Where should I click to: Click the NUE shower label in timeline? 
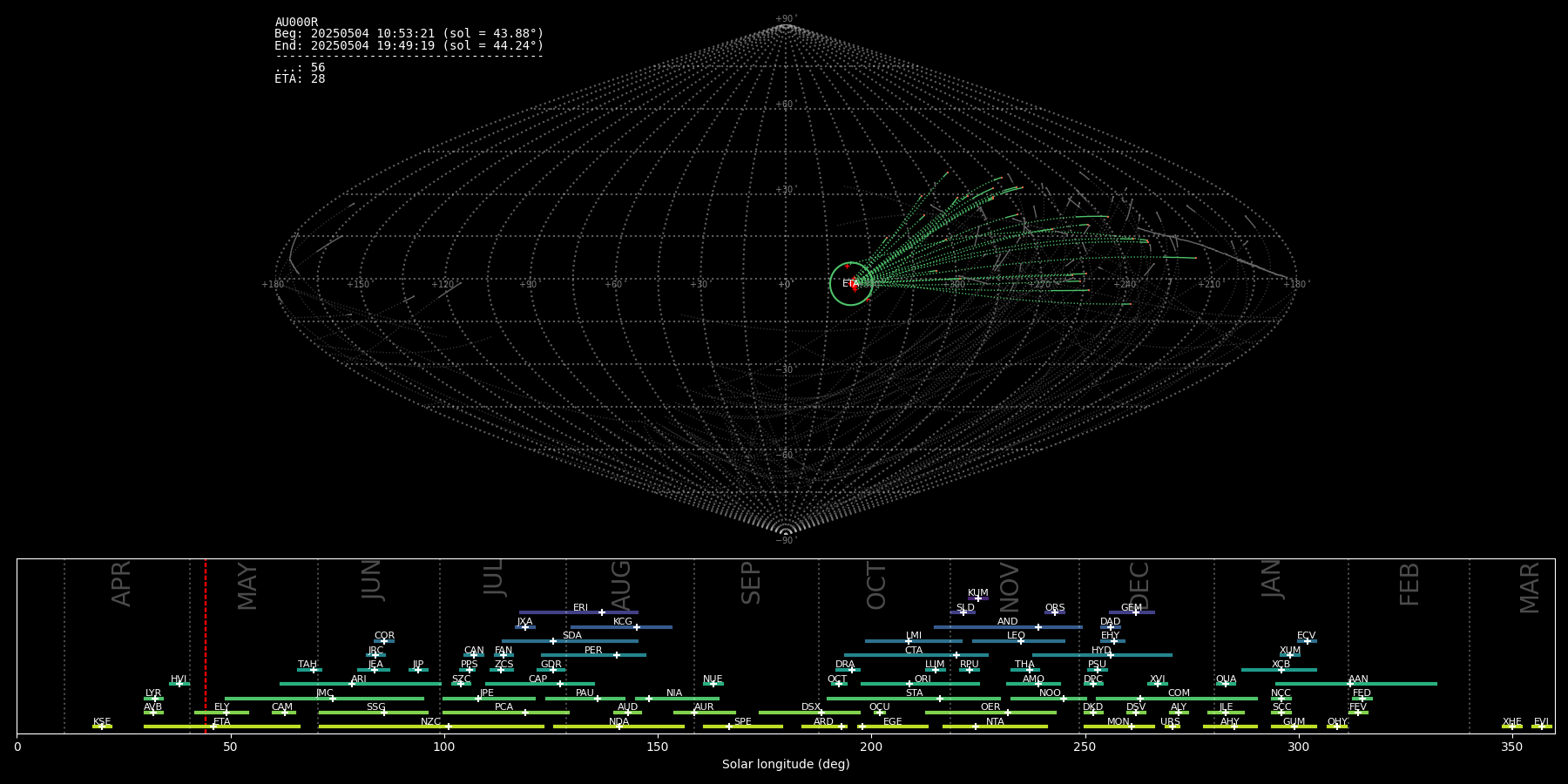point(713,679)
